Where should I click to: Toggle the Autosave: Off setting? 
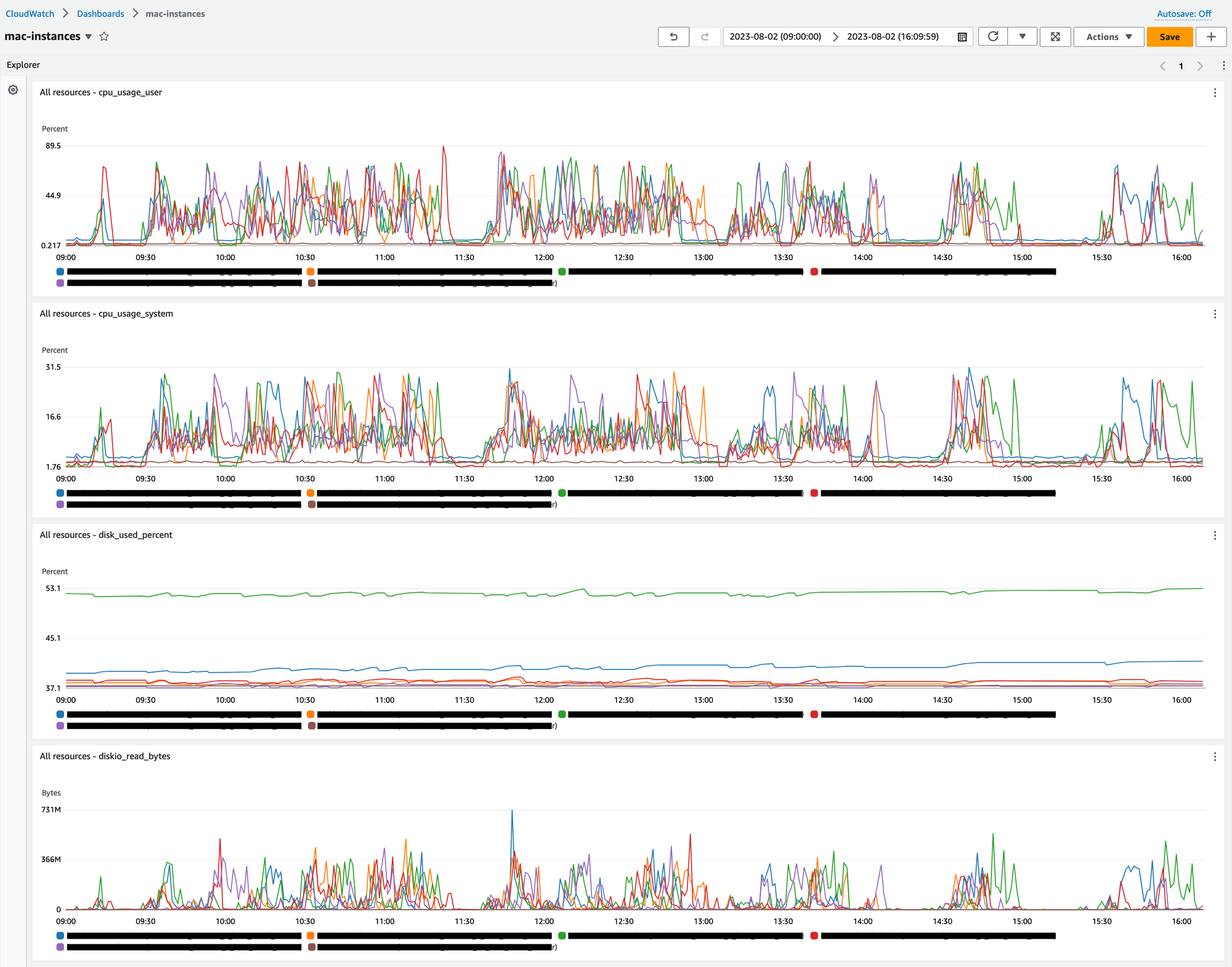(x=1183, y=14)
